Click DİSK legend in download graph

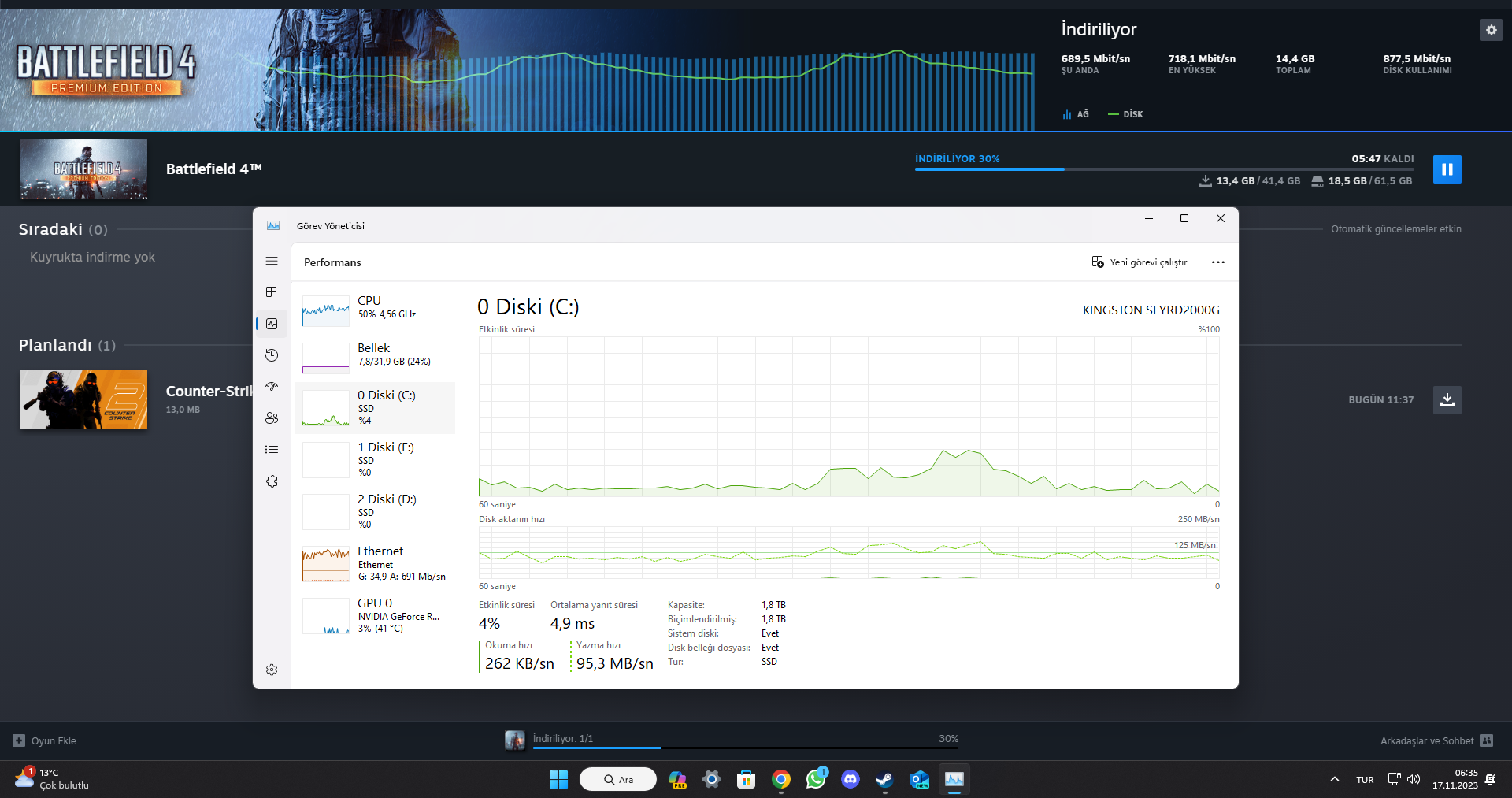click(x=1125, y=114)
